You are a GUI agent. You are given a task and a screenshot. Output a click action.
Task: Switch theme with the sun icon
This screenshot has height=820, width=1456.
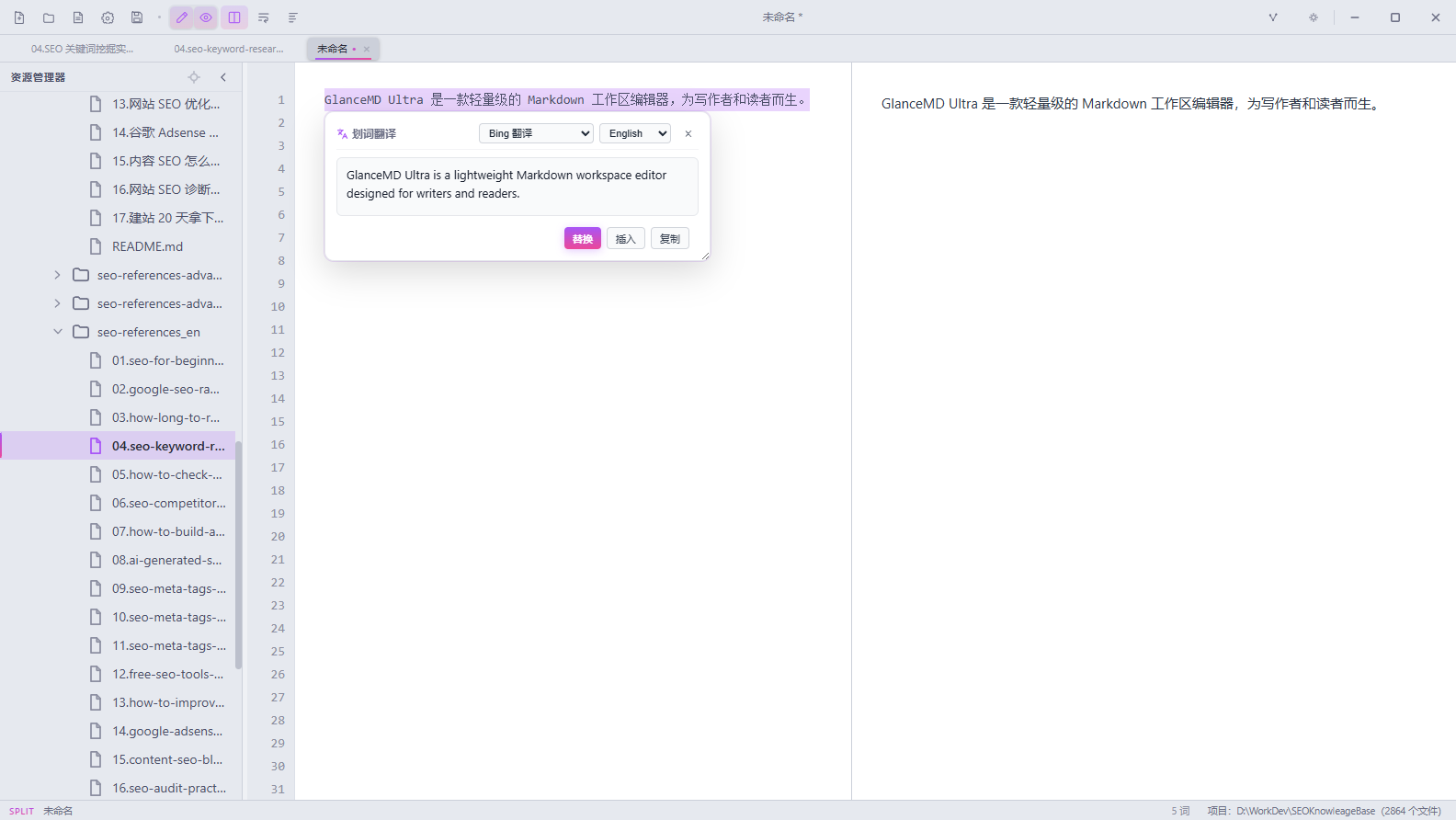[x=1314, y=17]
